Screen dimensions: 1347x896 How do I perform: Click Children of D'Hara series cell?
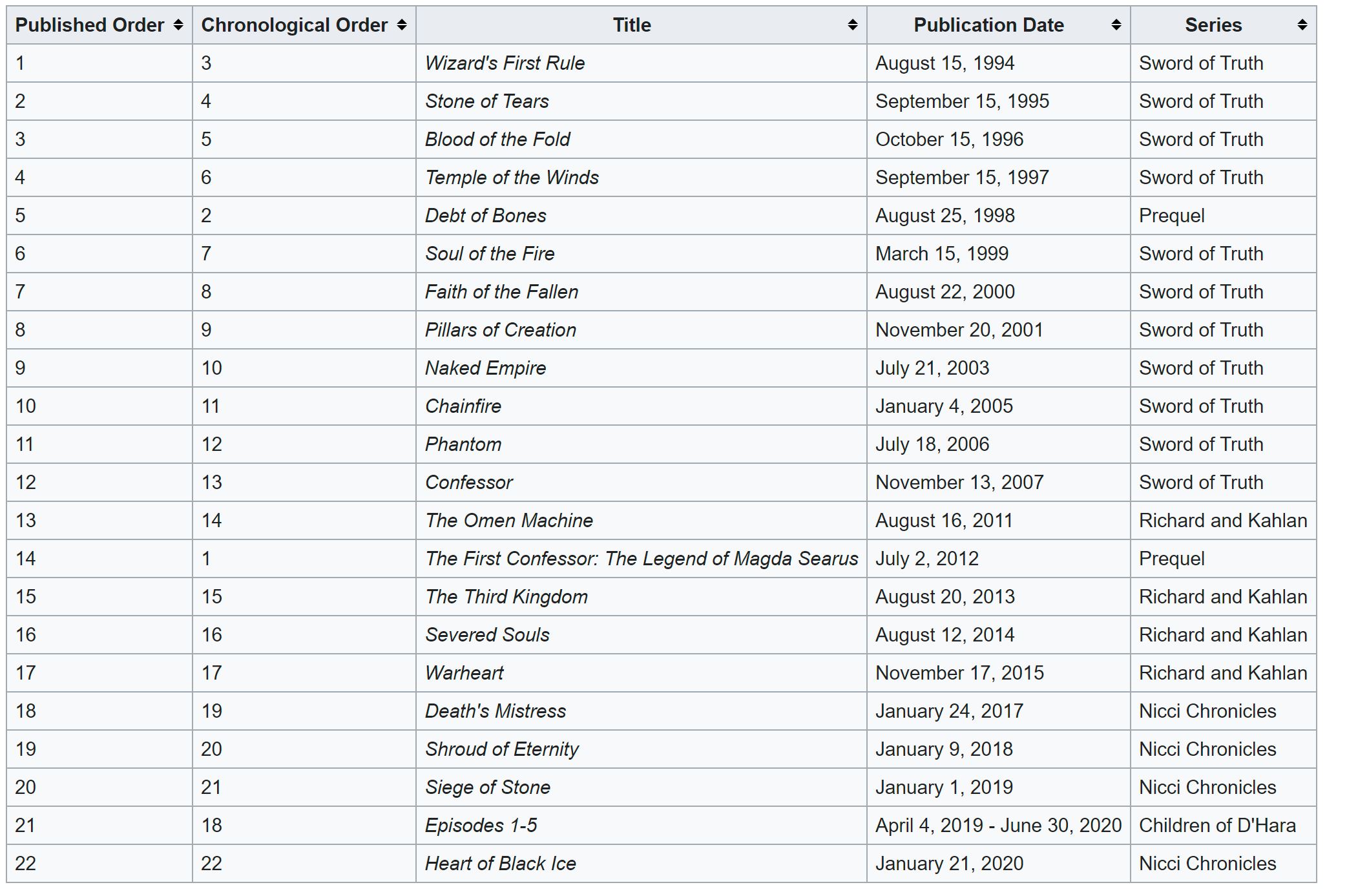(1217, 826)
